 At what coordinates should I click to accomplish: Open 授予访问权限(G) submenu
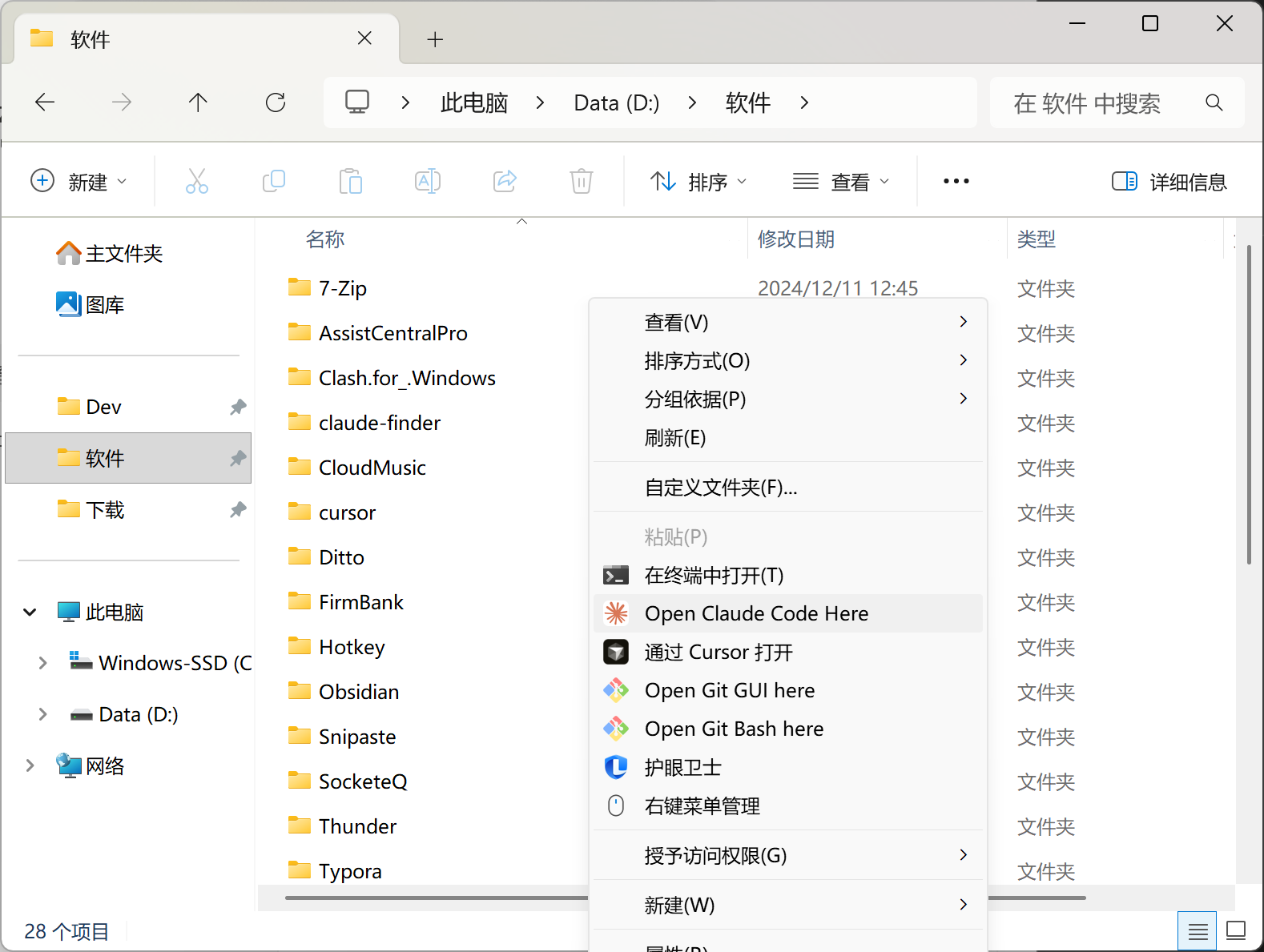click(788, 855)
